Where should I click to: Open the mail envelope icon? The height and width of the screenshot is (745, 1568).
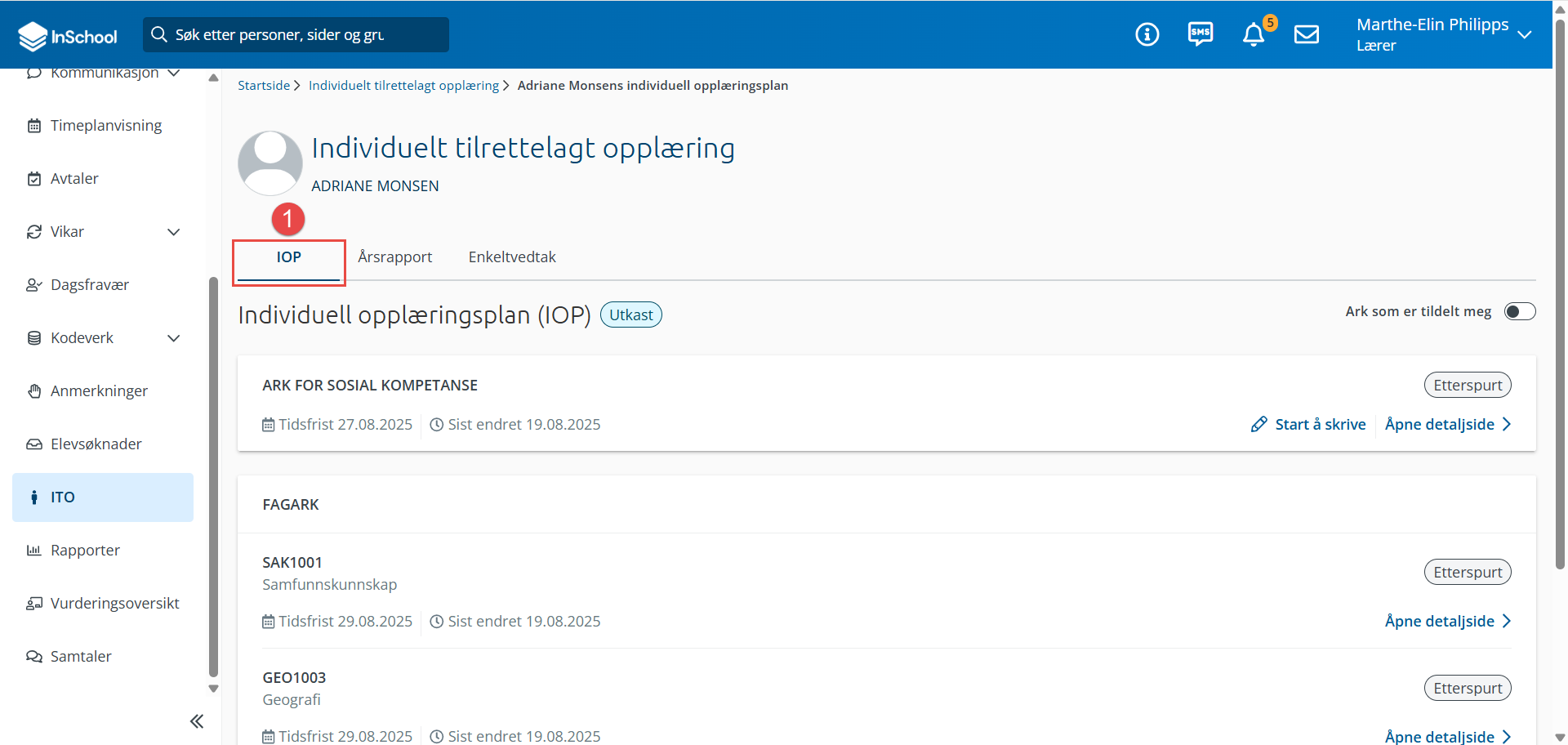tap(1307, 34)
